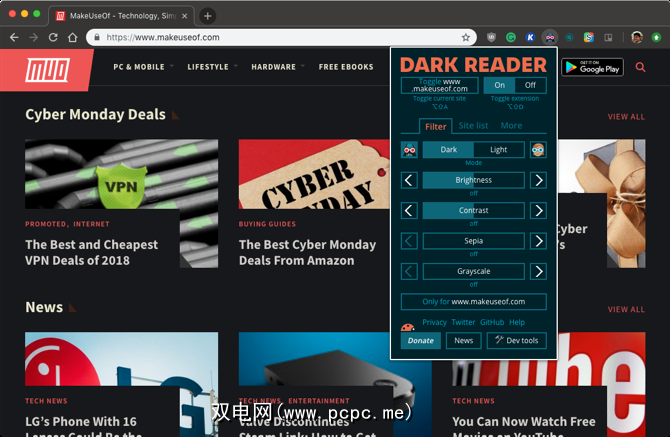Screen dimensions: 670x437
Task: Click the Contrast slider bar
Action: [473, 211]
